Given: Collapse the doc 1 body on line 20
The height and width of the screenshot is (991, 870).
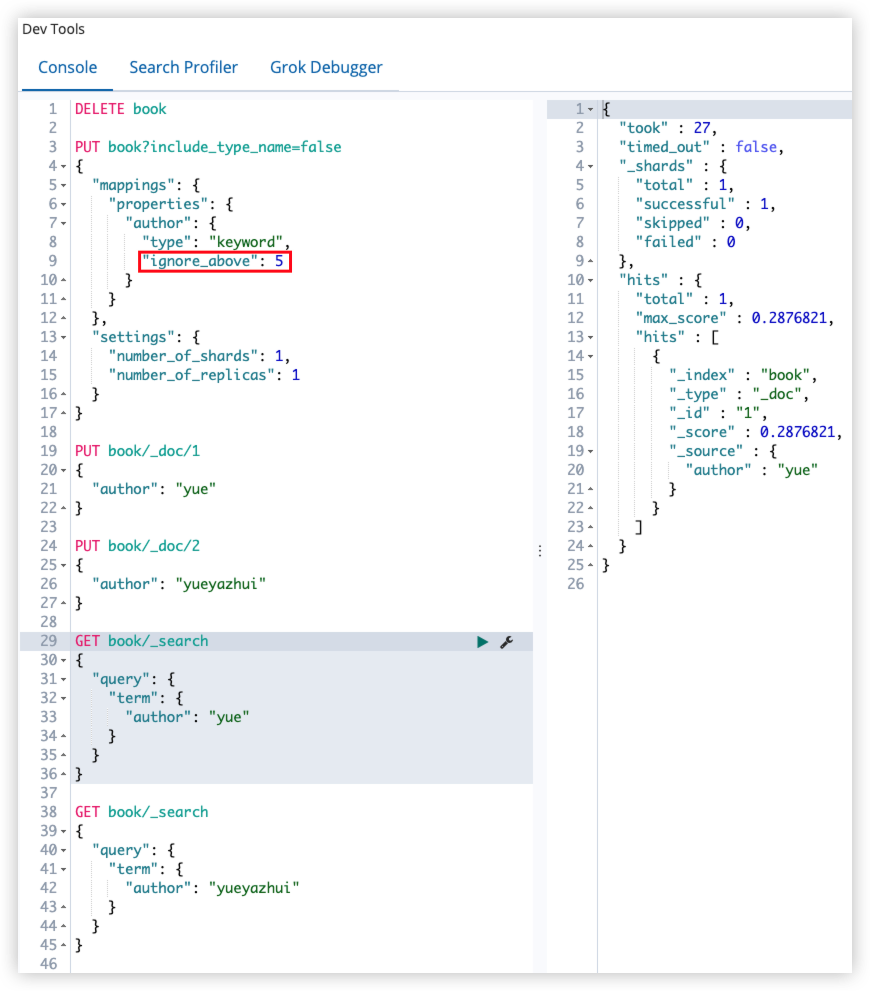Looking at the screenshot, I should [x=64, y=471].
